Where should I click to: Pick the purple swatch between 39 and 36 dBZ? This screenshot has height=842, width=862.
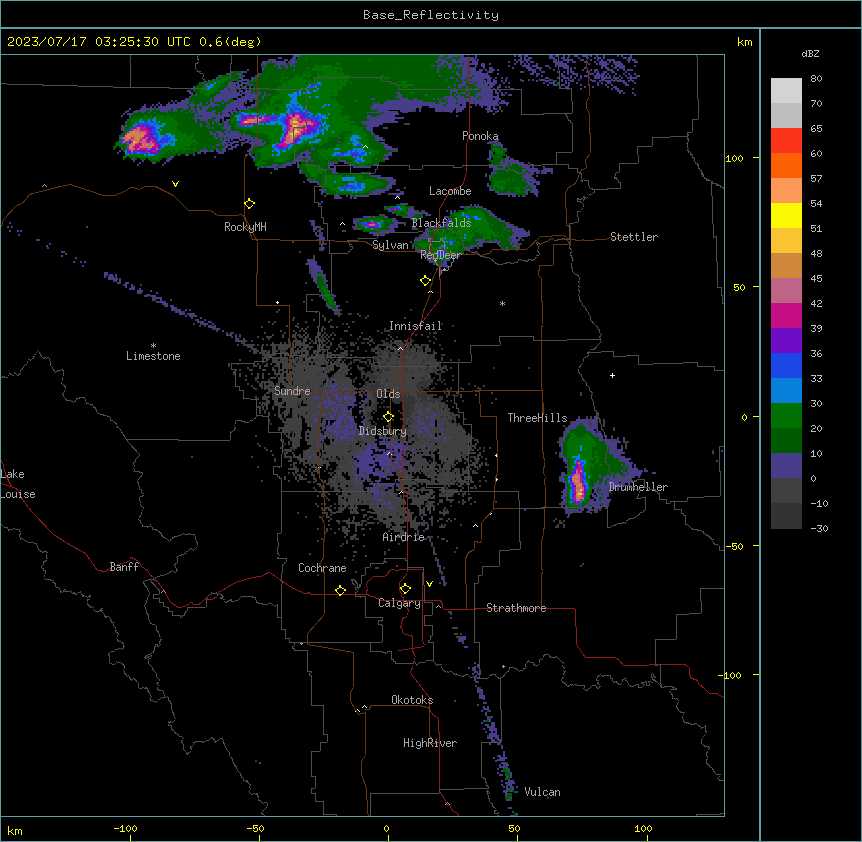click(x=786, y=341)
